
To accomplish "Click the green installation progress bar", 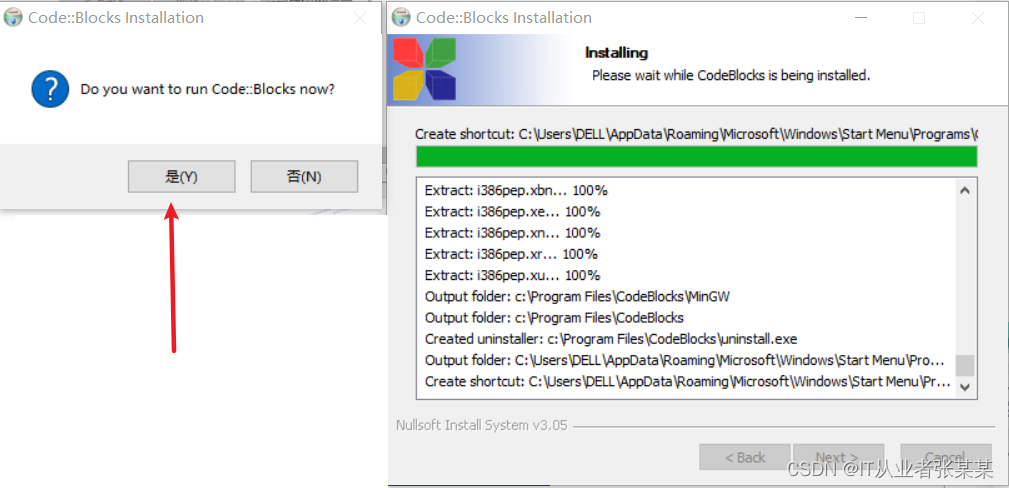I will 696,156.
